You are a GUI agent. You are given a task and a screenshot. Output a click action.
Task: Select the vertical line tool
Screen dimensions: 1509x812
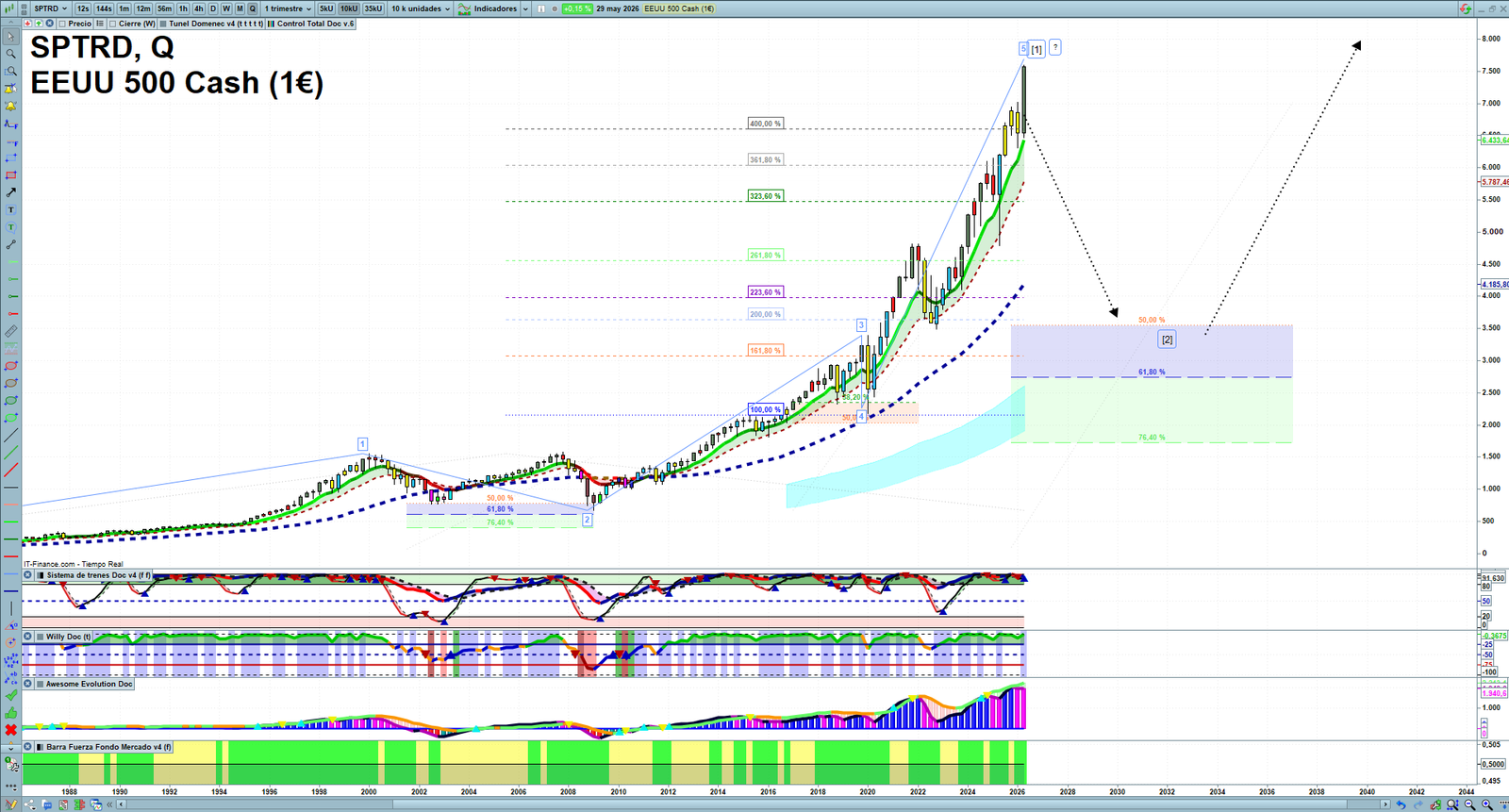(11, 606)
